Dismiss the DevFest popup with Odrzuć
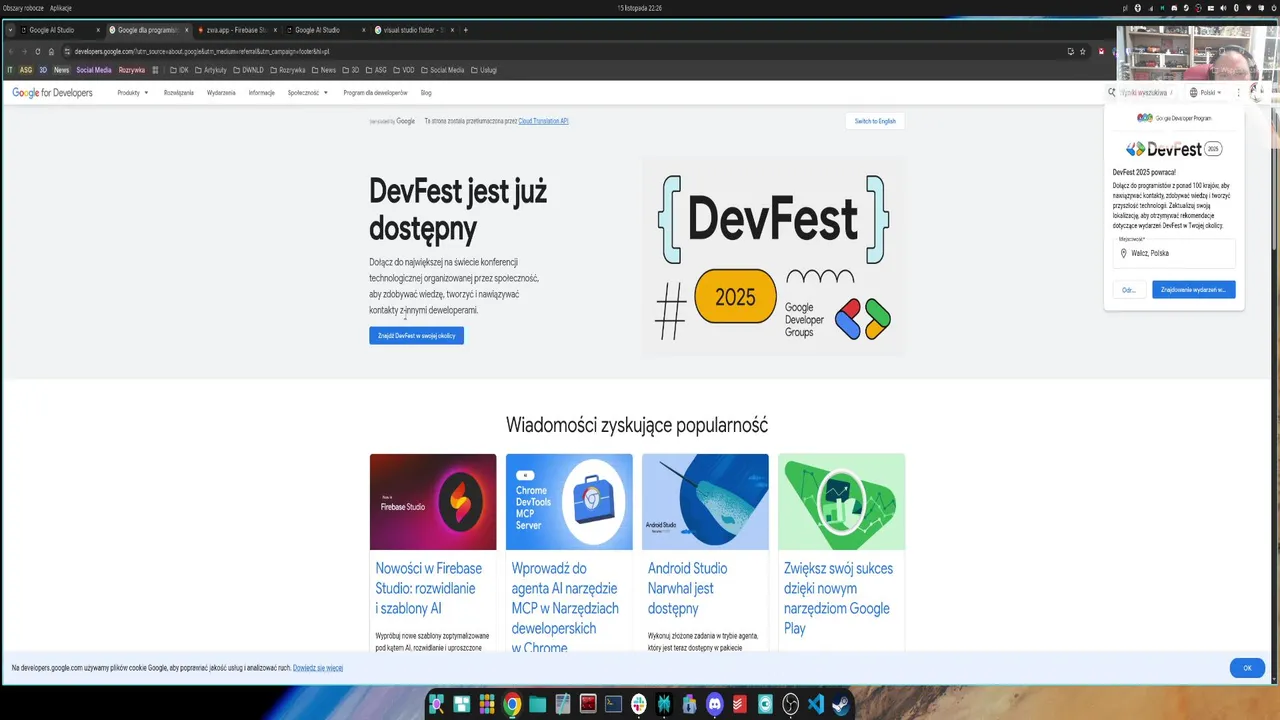The height and width of the screenshot is (720, 1280). point(1129,290)
